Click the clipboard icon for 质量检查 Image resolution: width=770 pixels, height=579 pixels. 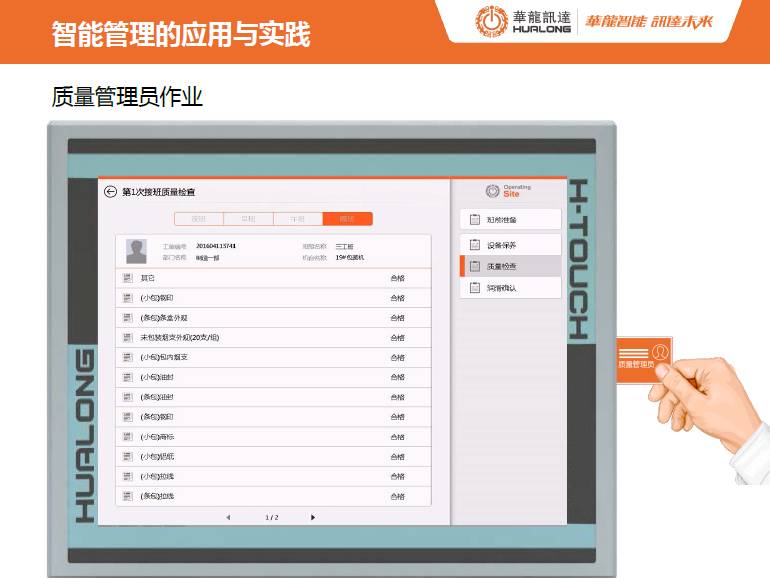click(x=475, y=266)
